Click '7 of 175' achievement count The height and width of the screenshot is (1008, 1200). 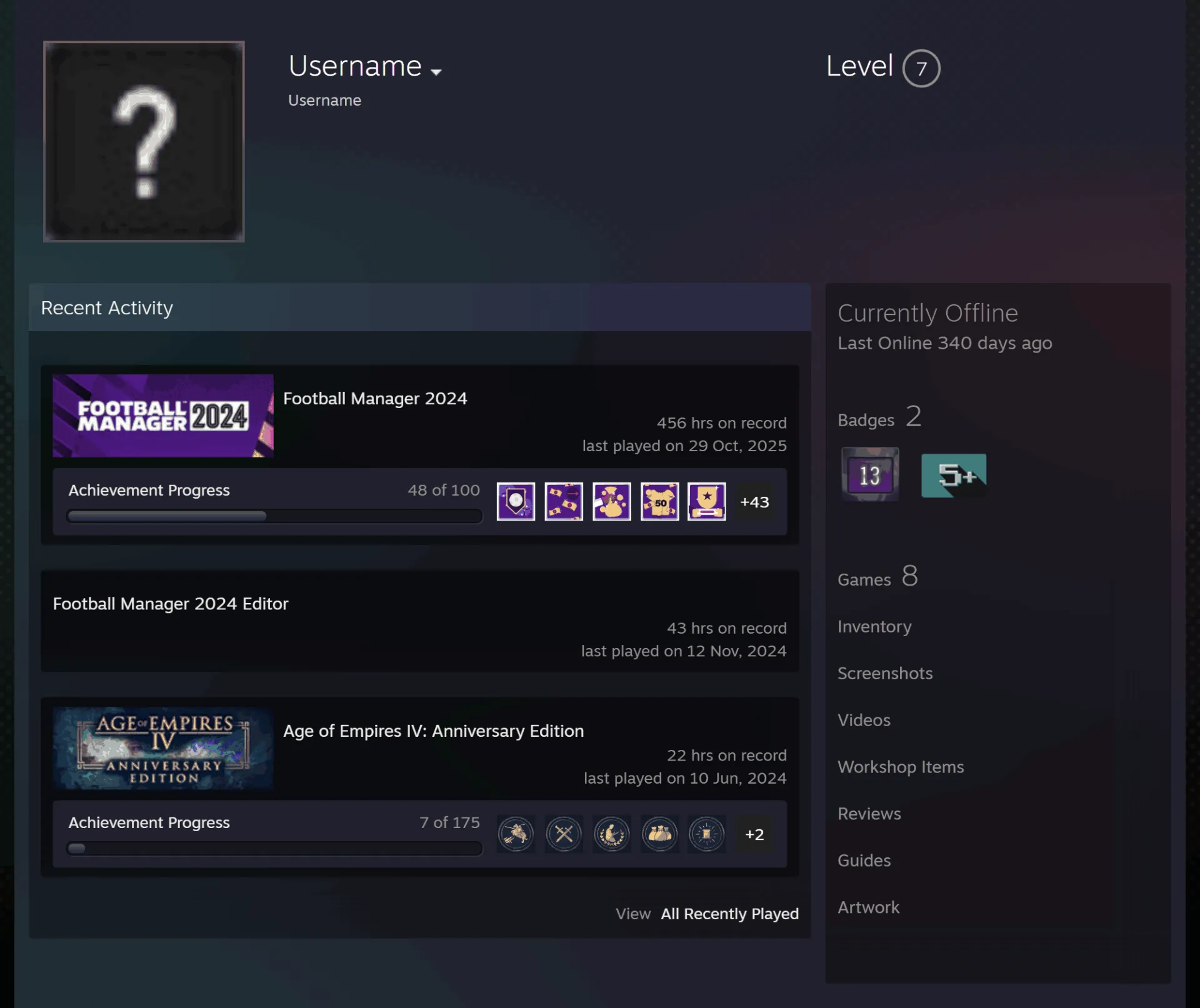coord(449,823)
